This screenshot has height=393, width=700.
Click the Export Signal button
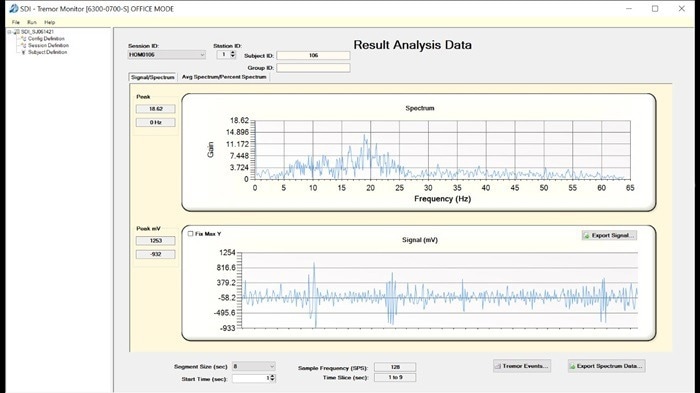coord(609,235)
